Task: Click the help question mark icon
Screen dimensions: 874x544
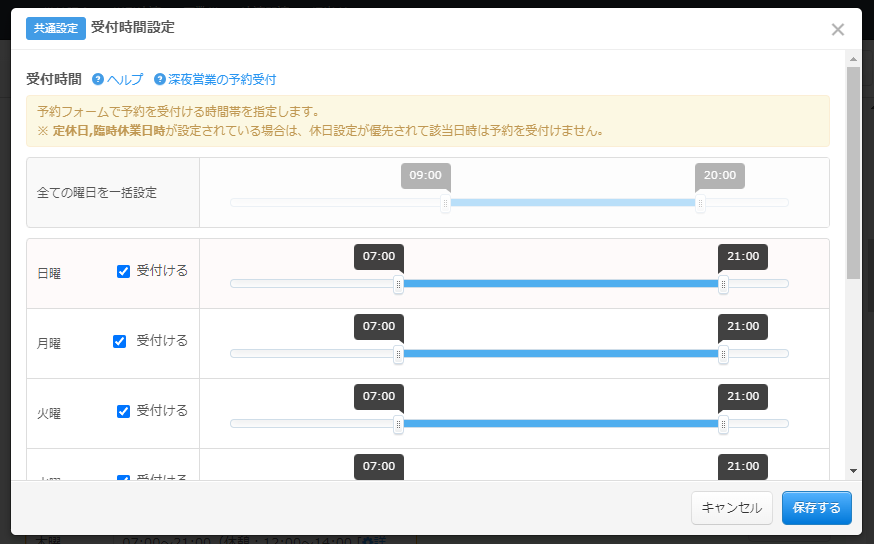Action: click(98, 79)
